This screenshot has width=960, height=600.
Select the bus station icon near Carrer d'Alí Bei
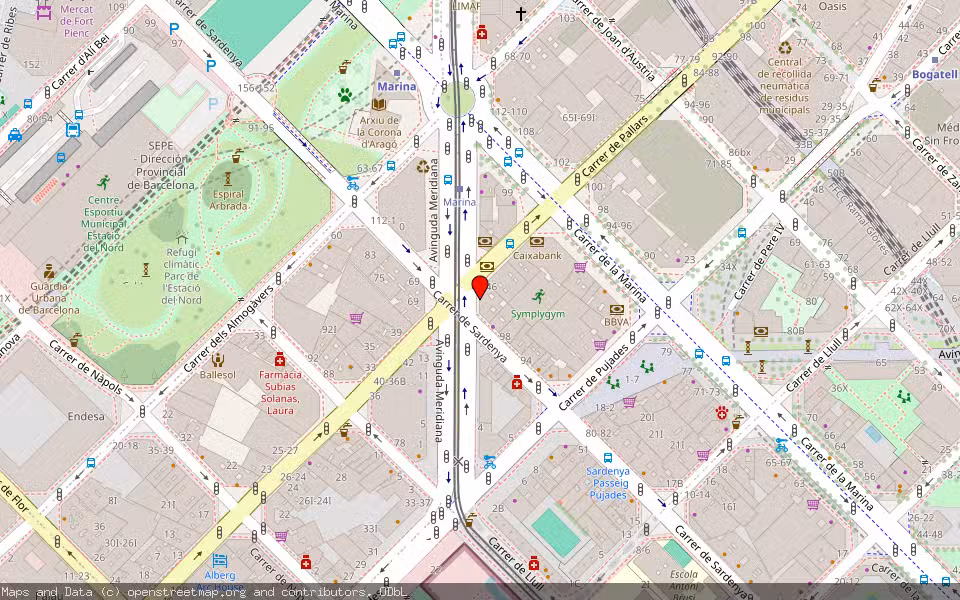(73, 130)
